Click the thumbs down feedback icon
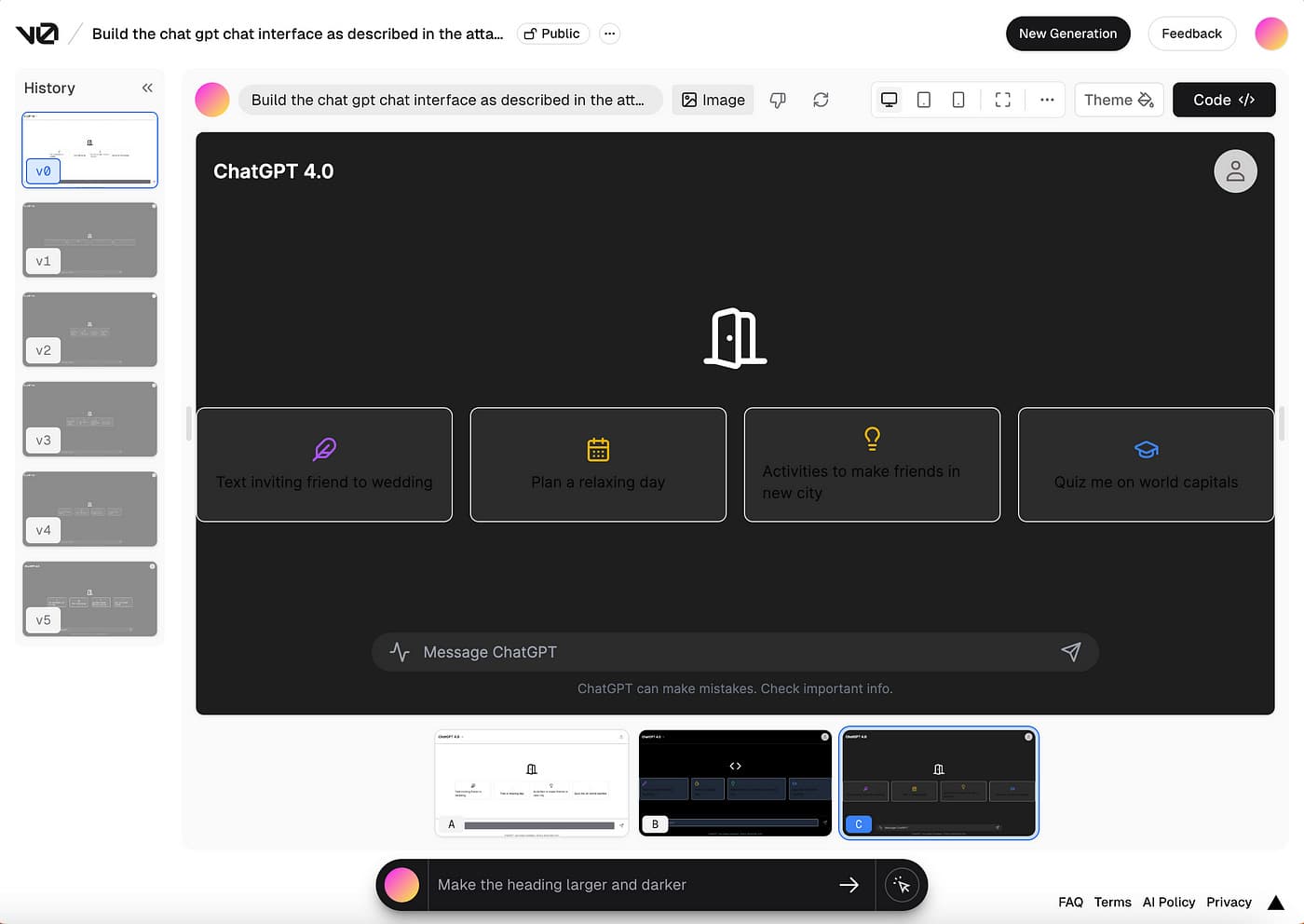The image size is (1304, 924). [x=778, y=100]
